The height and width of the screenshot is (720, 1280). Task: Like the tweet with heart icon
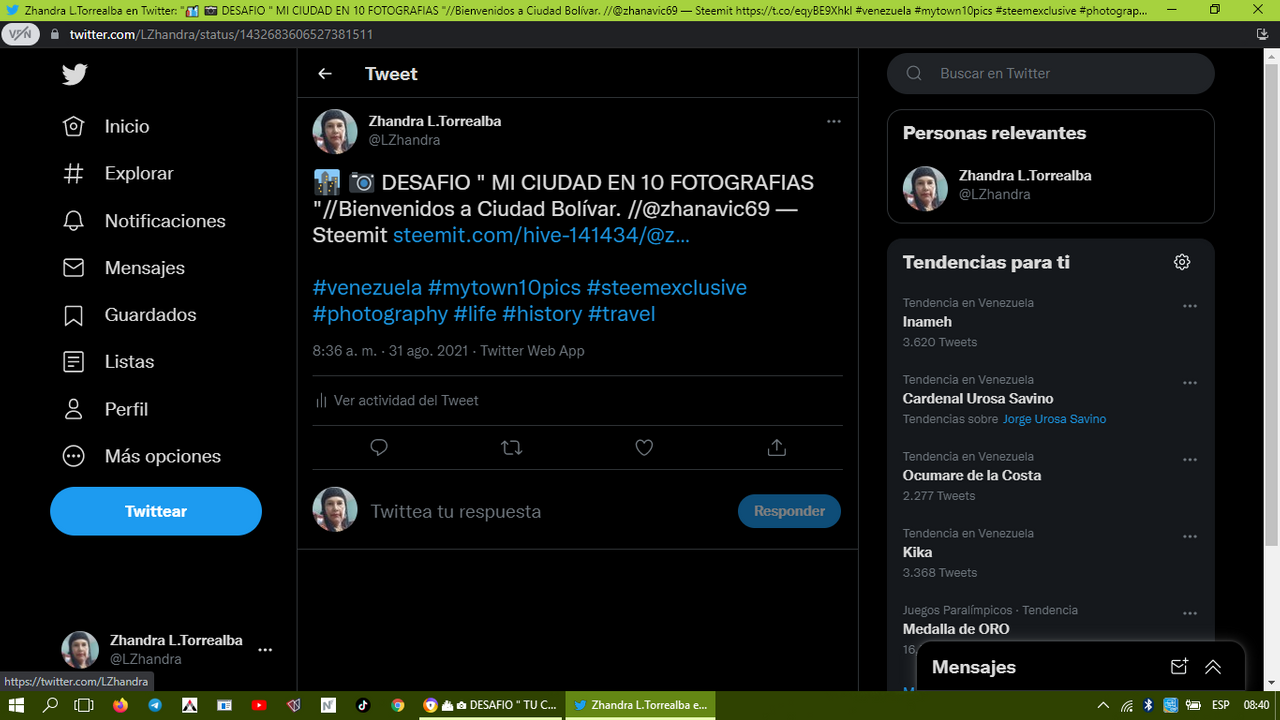tap(644, 448)
